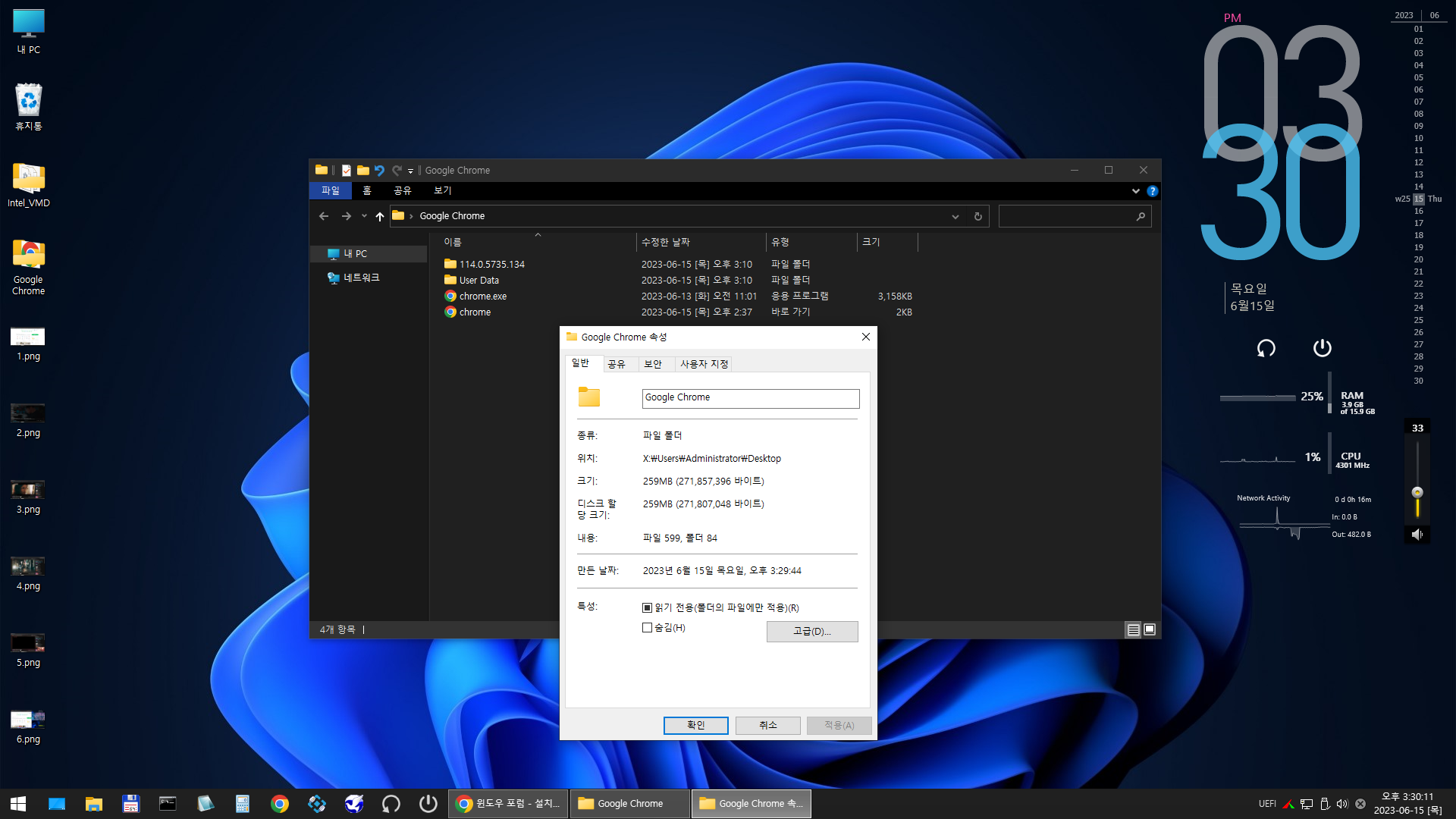1456x819 pixels.
Task: Go up one folder level
Action: point(380,216)
